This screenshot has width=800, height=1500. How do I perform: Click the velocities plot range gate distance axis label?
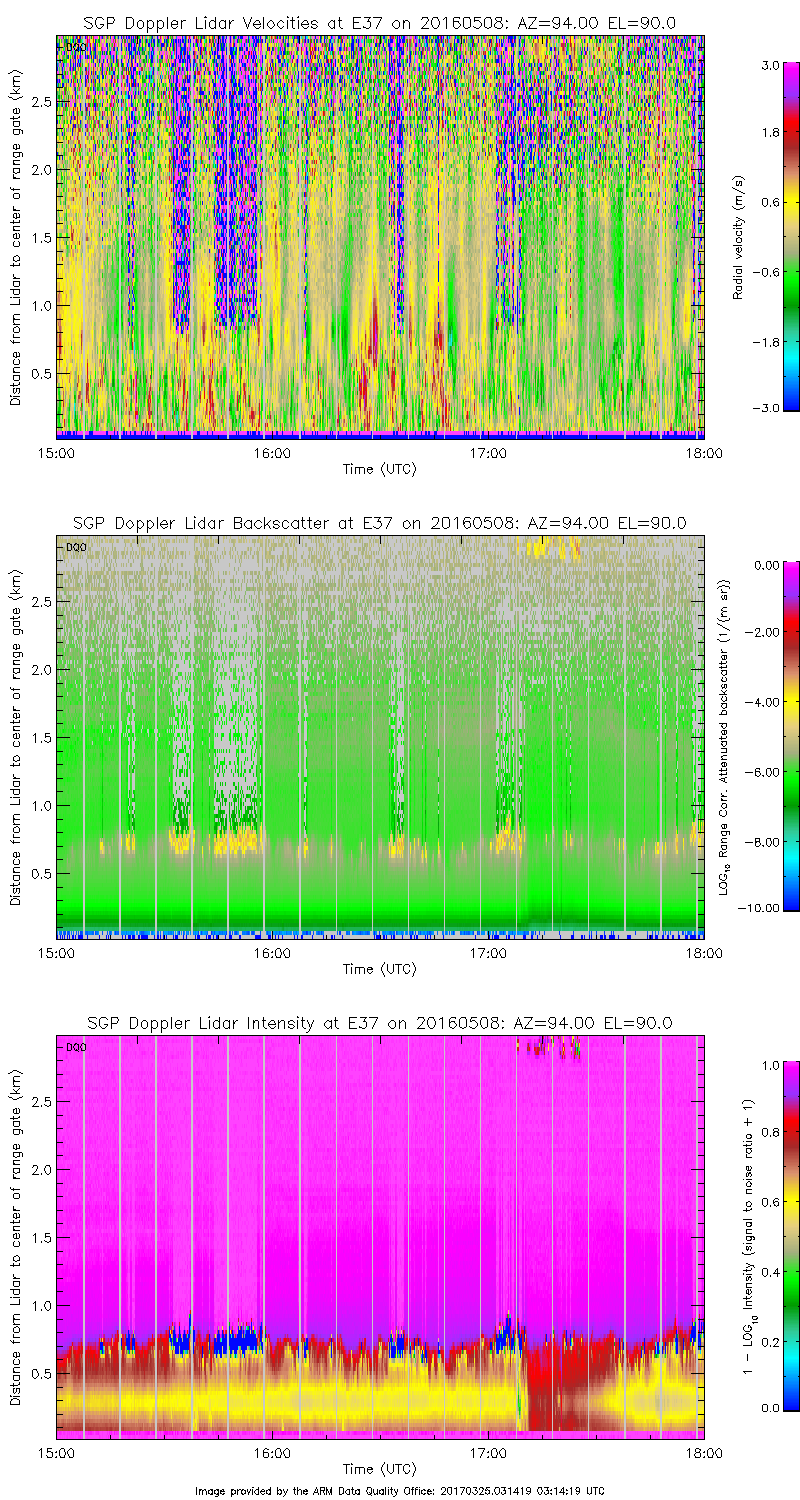[x=16, y=236]
